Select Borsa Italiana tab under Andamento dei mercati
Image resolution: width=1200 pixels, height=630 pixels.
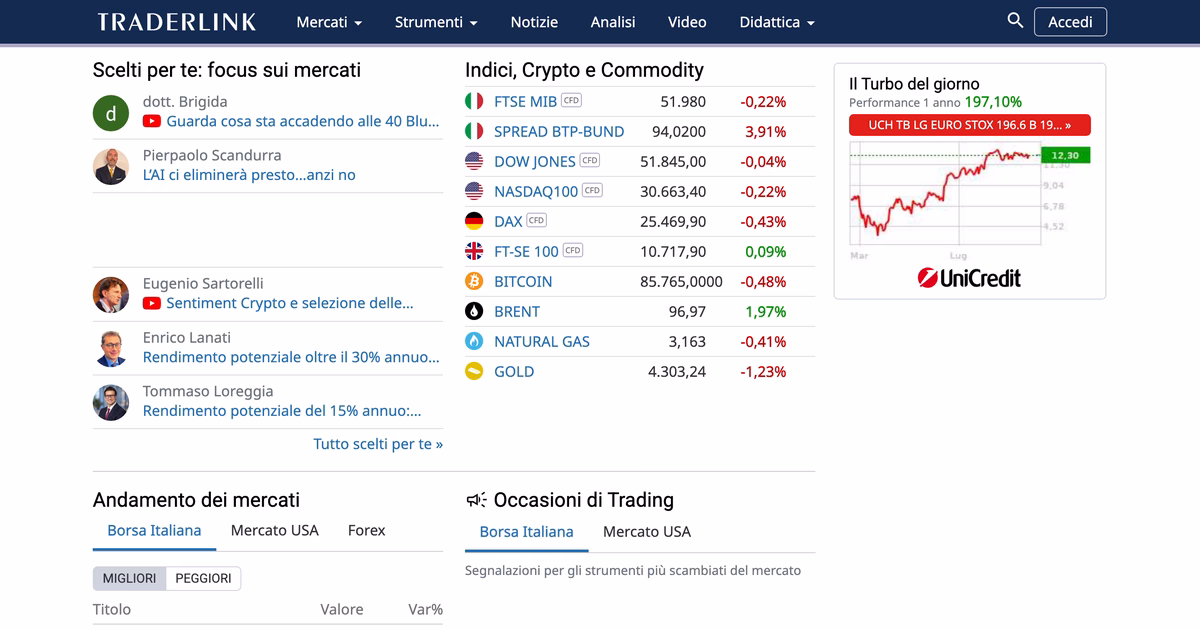coord(154,530)
